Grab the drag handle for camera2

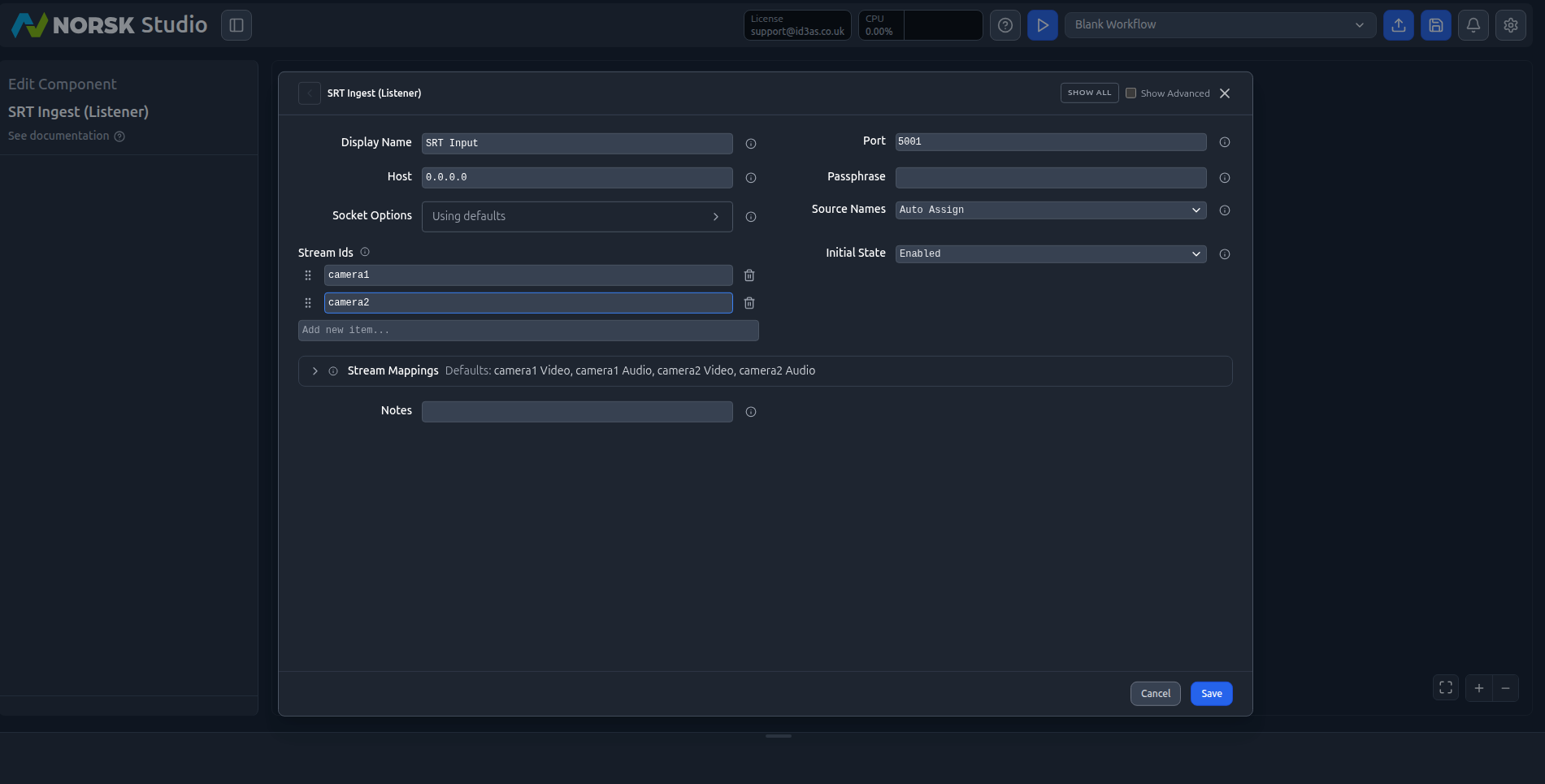tap(308, 303)
